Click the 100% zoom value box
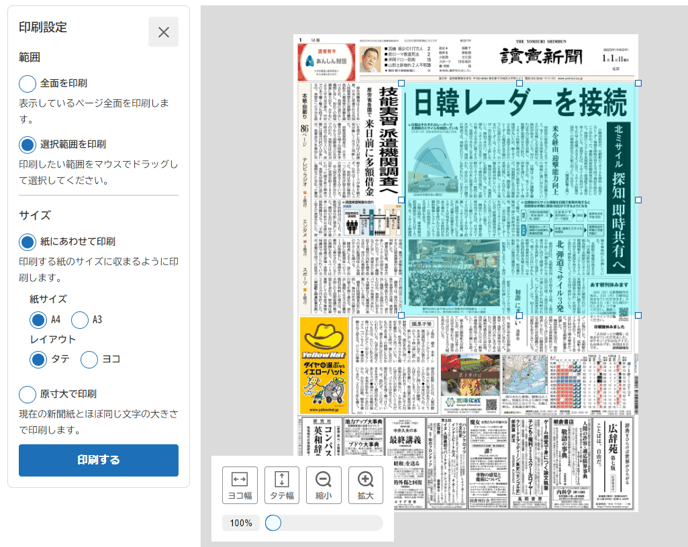This screenshot has height=547, width=688. click(x=241, y=523)
